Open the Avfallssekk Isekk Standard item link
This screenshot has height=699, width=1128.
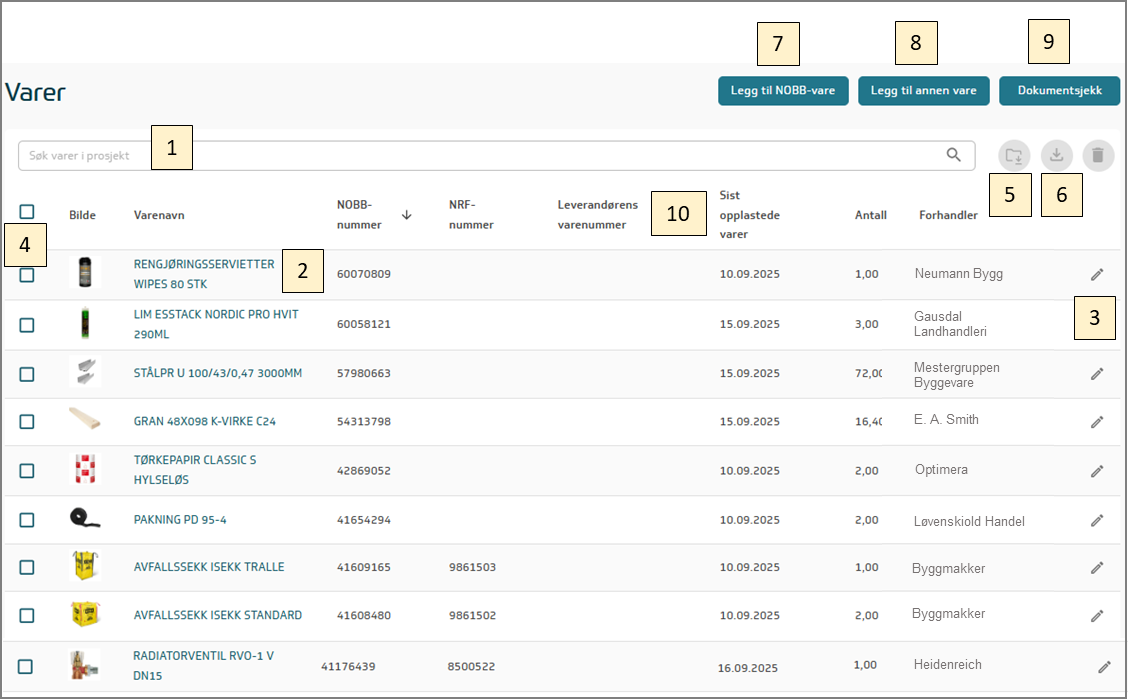217,615
